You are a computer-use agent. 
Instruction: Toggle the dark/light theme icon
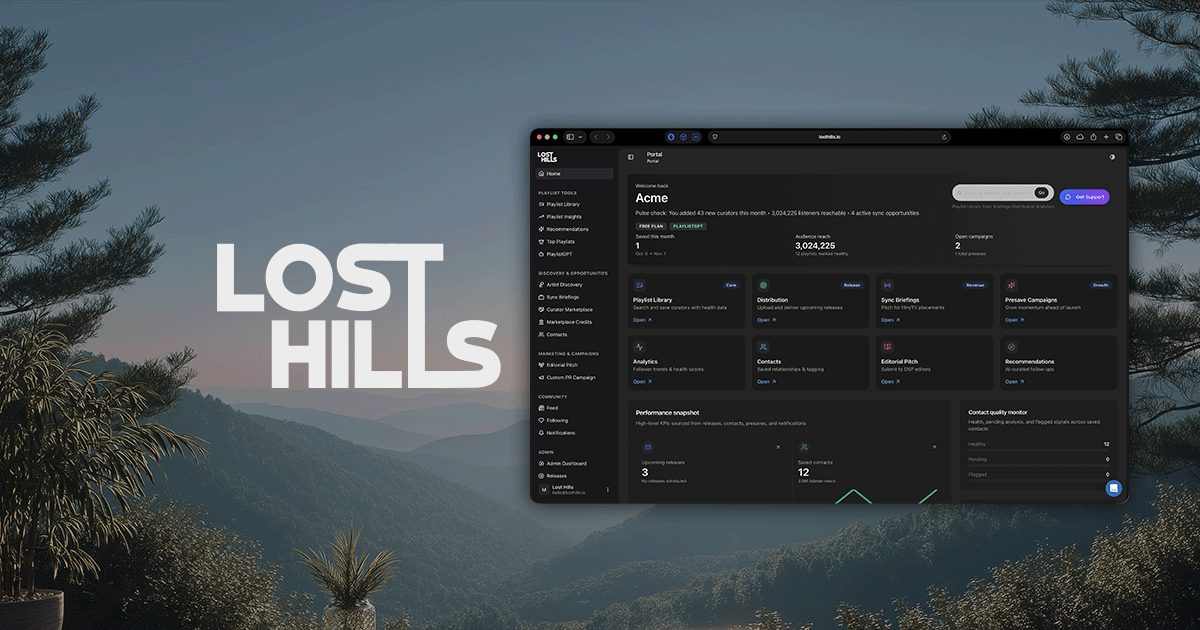[1113, 157]
